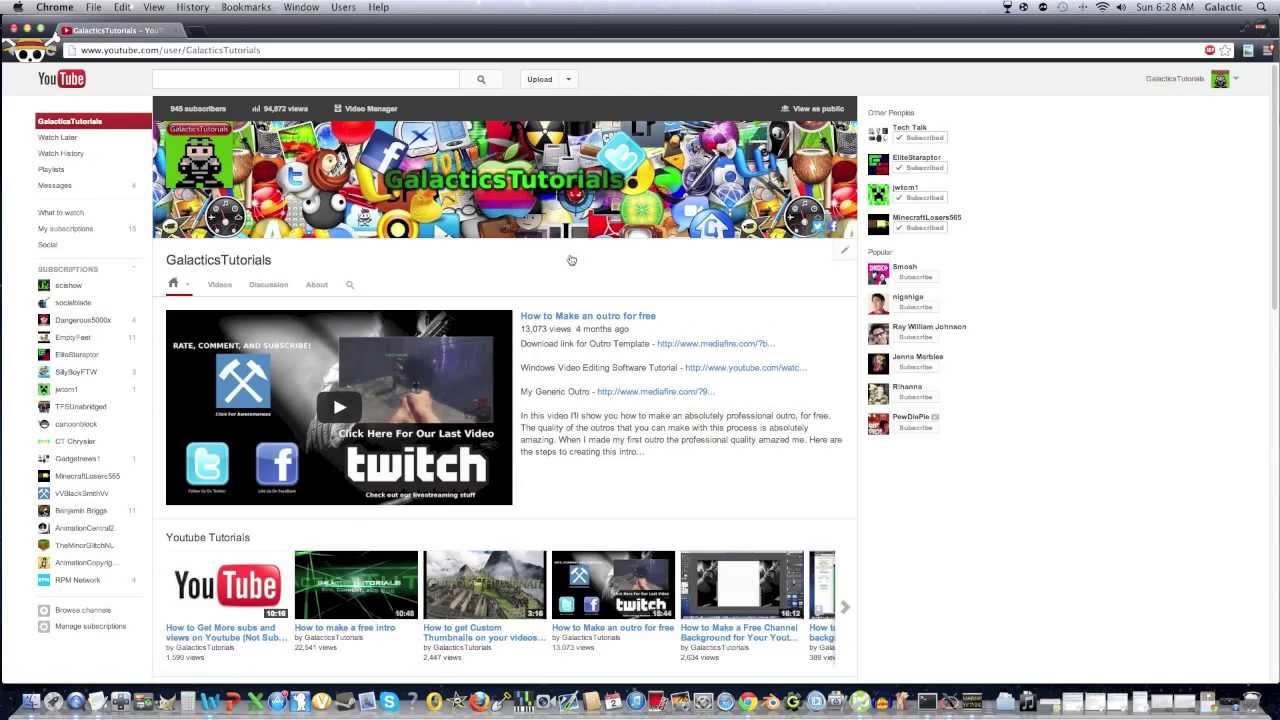
Task: Open scishow subscription channel
Action: tap(68, 285)
